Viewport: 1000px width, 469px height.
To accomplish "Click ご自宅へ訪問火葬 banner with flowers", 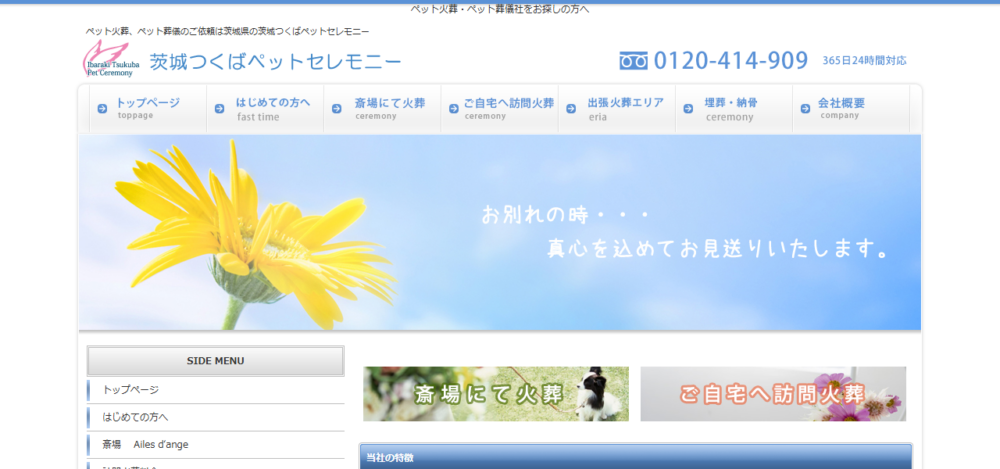I will 773,394.
